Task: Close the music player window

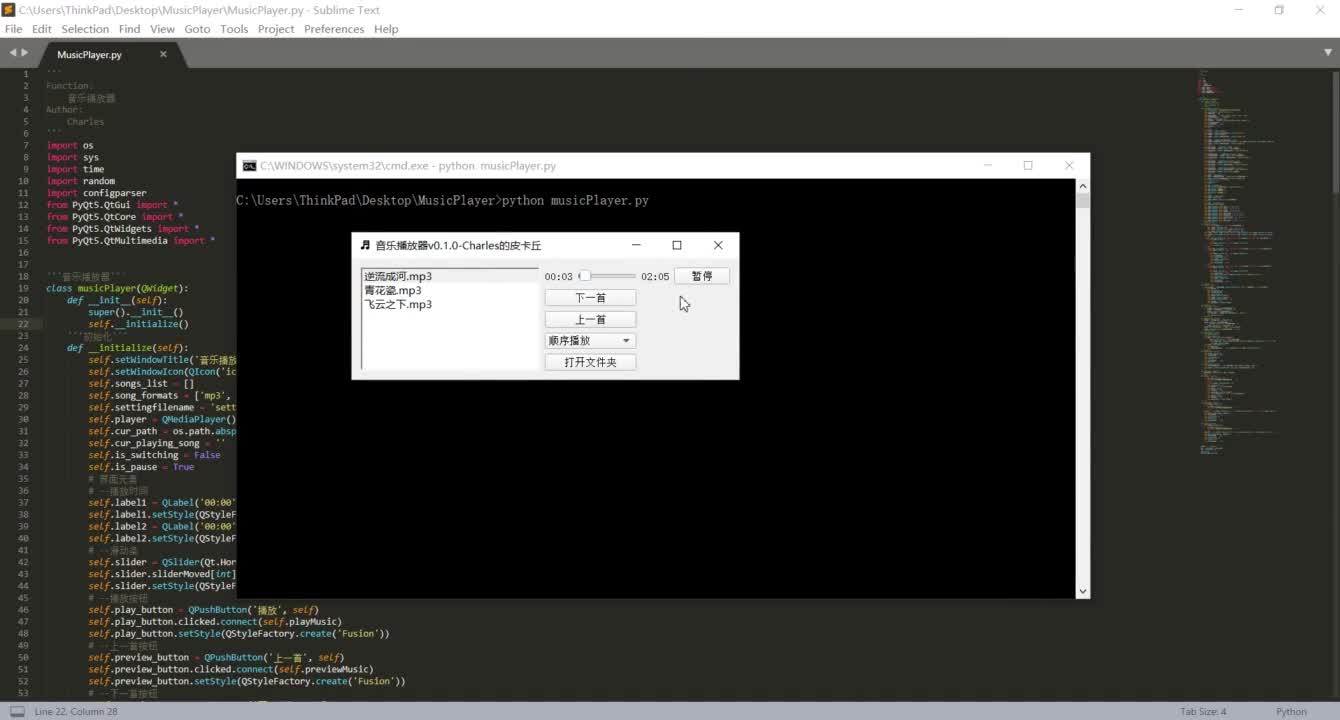Action: (x=718, y=245)
